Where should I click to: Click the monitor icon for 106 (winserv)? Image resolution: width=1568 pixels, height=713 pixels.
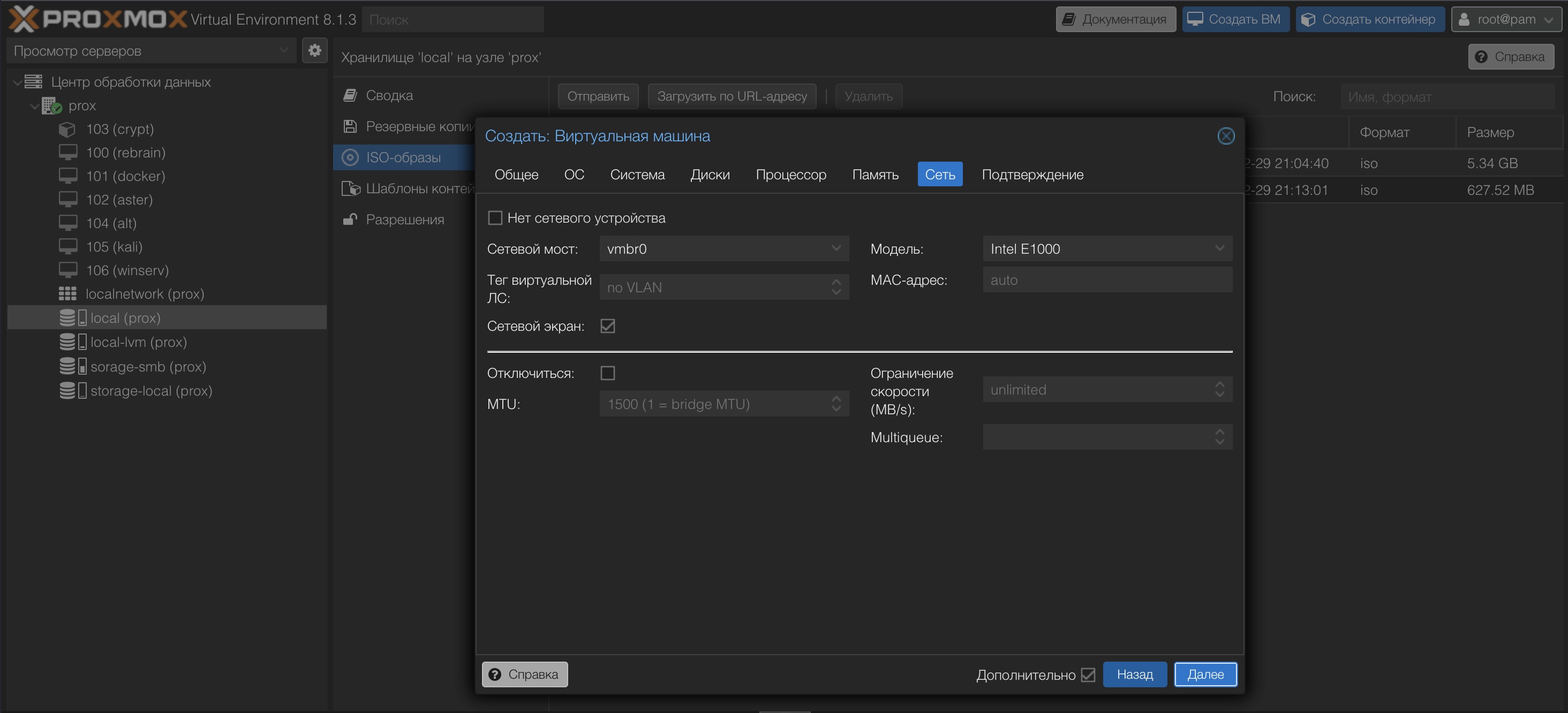coord(67,270)
